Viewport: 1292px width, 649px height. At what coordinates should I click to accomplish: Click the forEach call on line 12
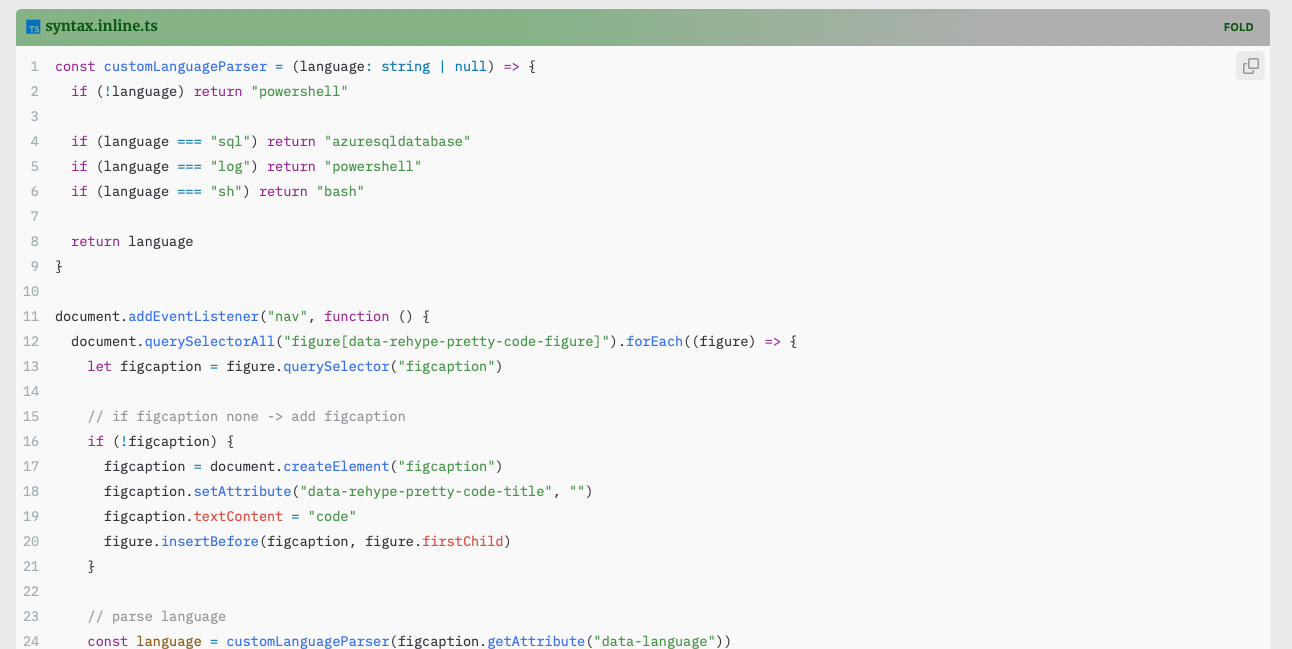click(x=654, y=342)
